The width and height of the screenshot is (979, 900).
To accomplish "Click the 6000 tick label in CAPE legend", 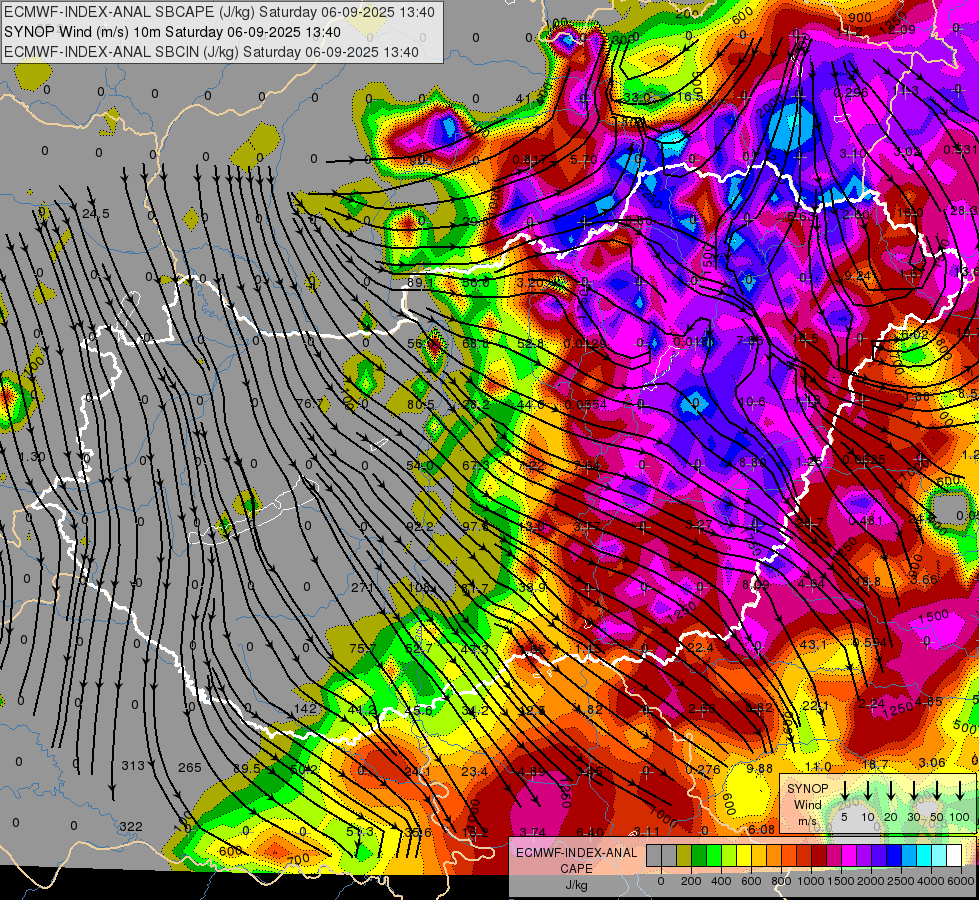I will [961, 881].
